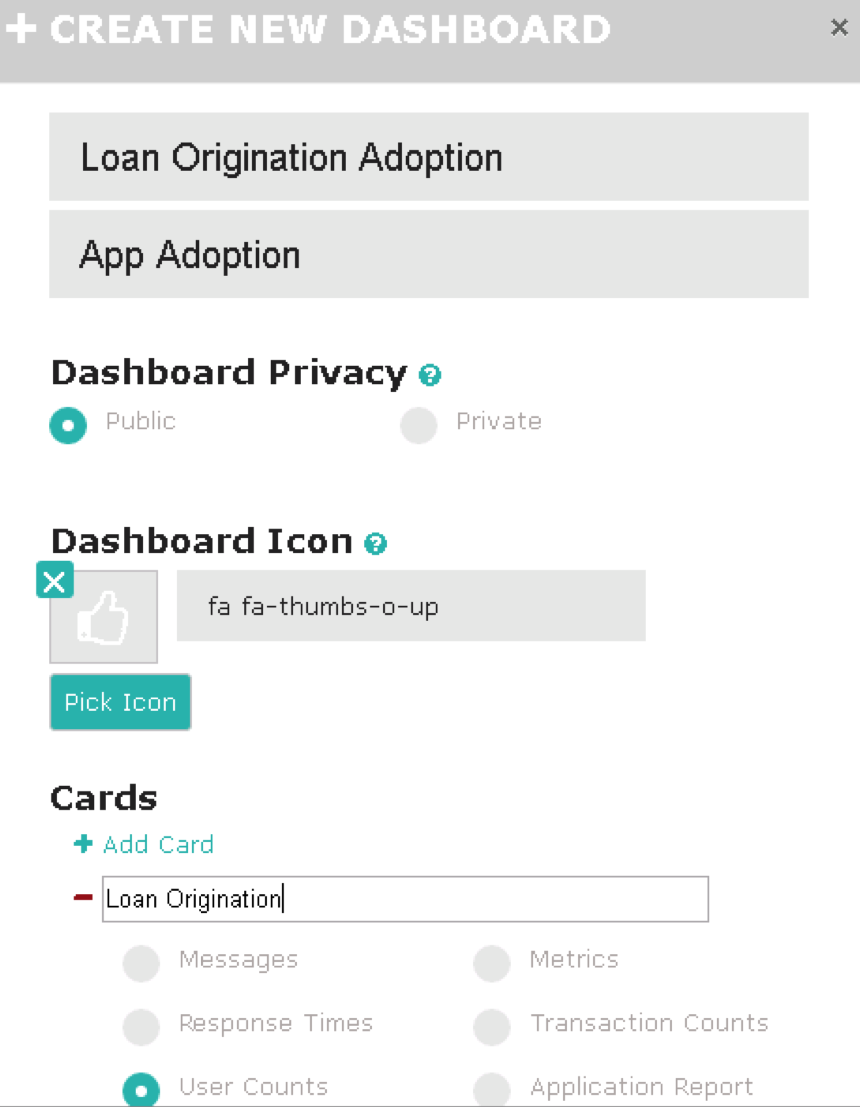Click the thumbs-up icon preview
The image size is (860, 1107).
104,617
